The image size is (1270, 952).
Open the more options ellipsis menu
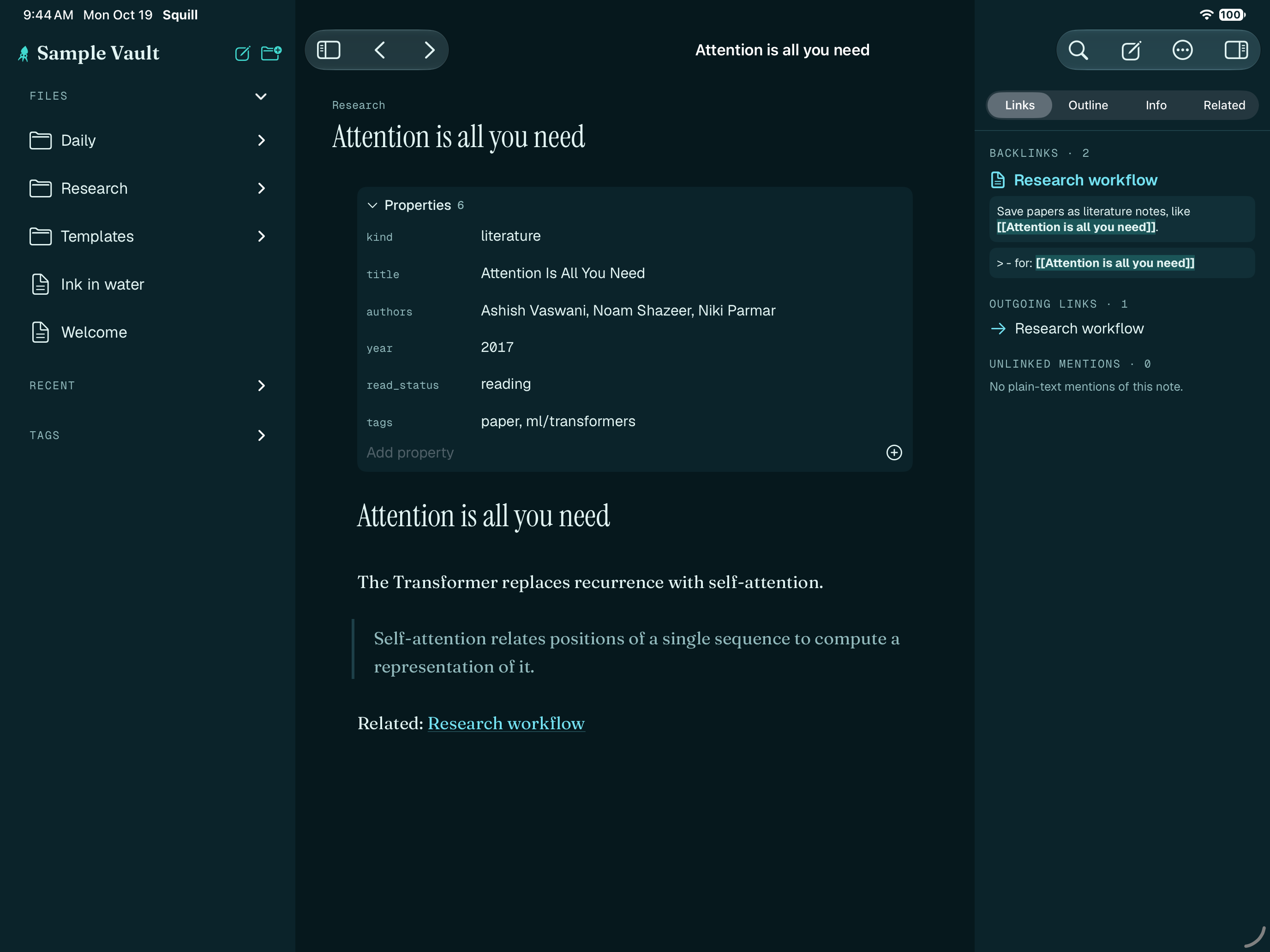pos(1183,50)
